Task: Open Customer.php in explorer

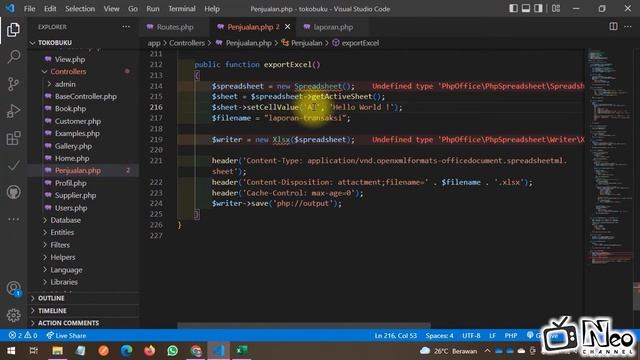Action: (78, 121)
